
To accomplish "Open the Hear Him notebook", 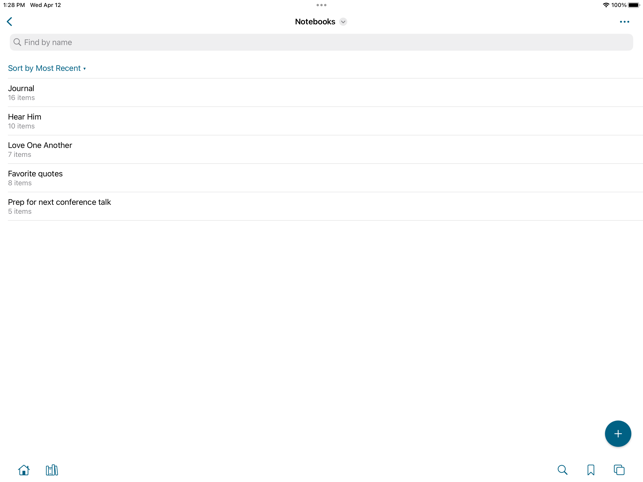I will 25,121.
